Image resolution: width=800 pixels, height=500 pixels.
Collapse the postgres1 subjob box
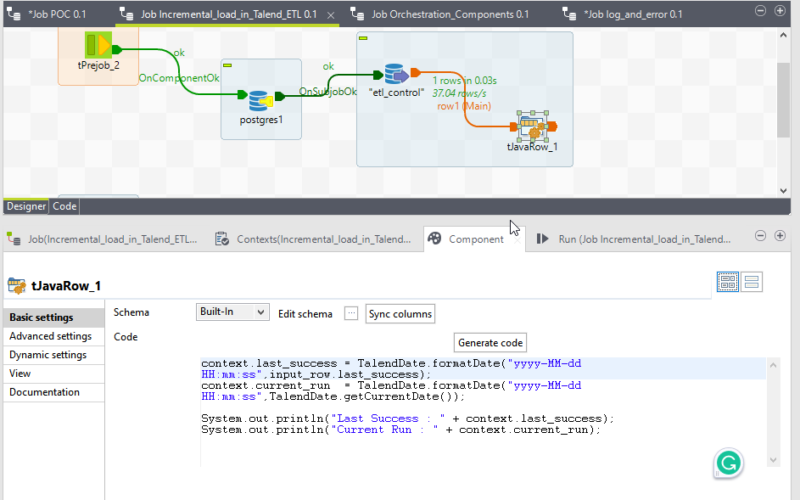(x=228, y=65)
